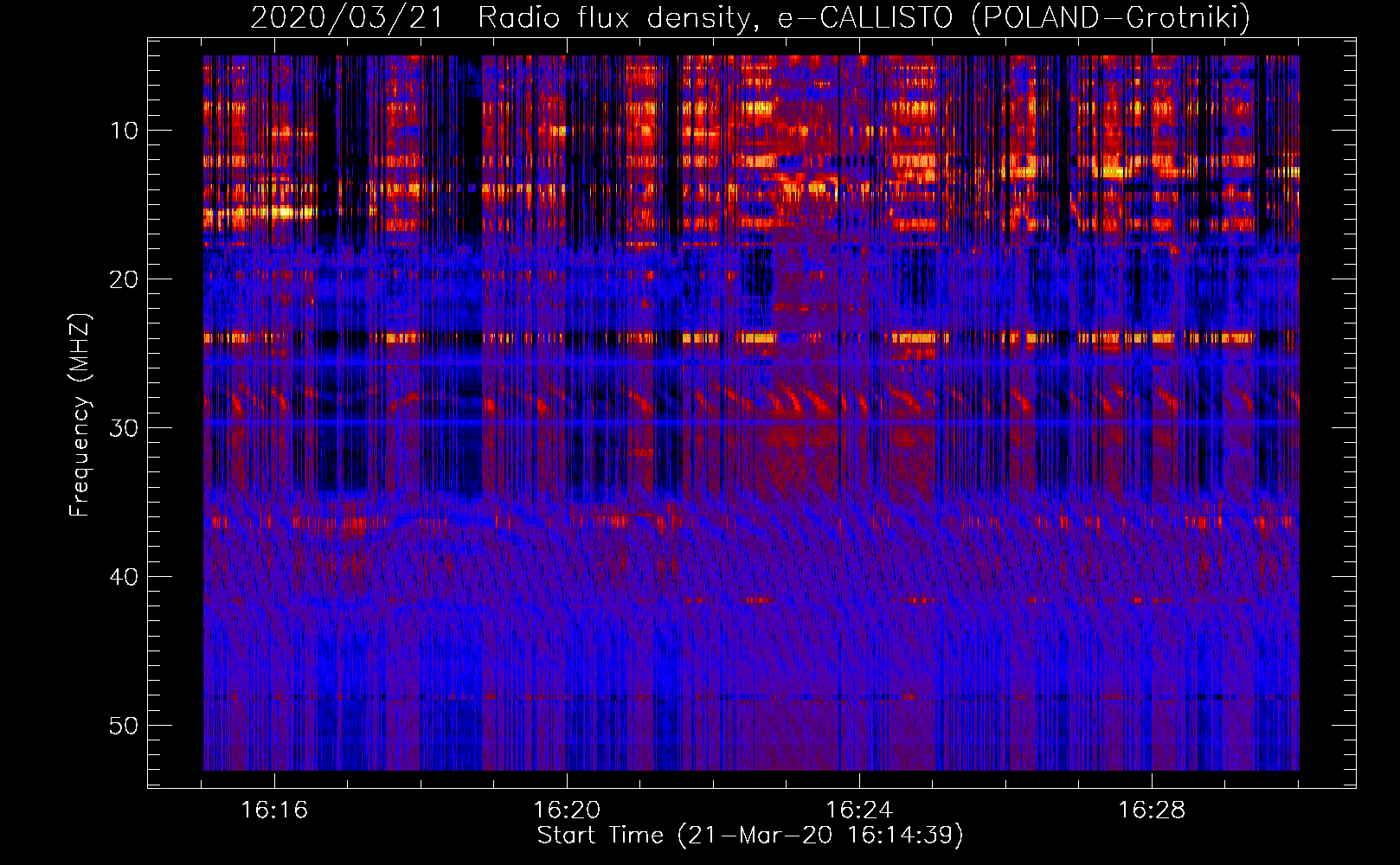The height and width of the screenshot is (865, 1400).
Task: Click the plot title '2020/03/21 Radio flux density'
Action: pos(750,16)
